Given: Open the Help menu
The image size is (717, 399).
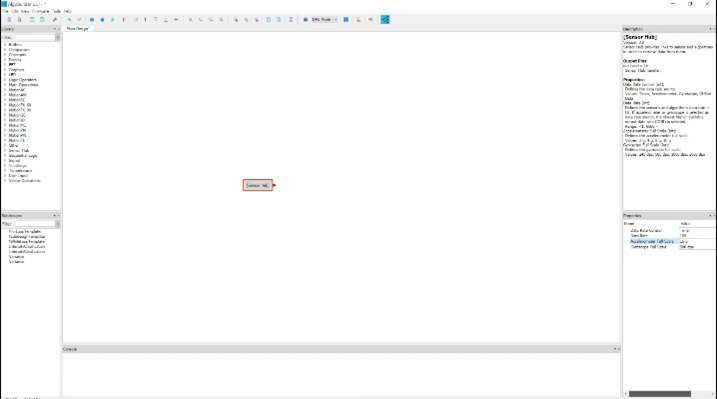Looking at the screenshot, I should coord(68,11).
